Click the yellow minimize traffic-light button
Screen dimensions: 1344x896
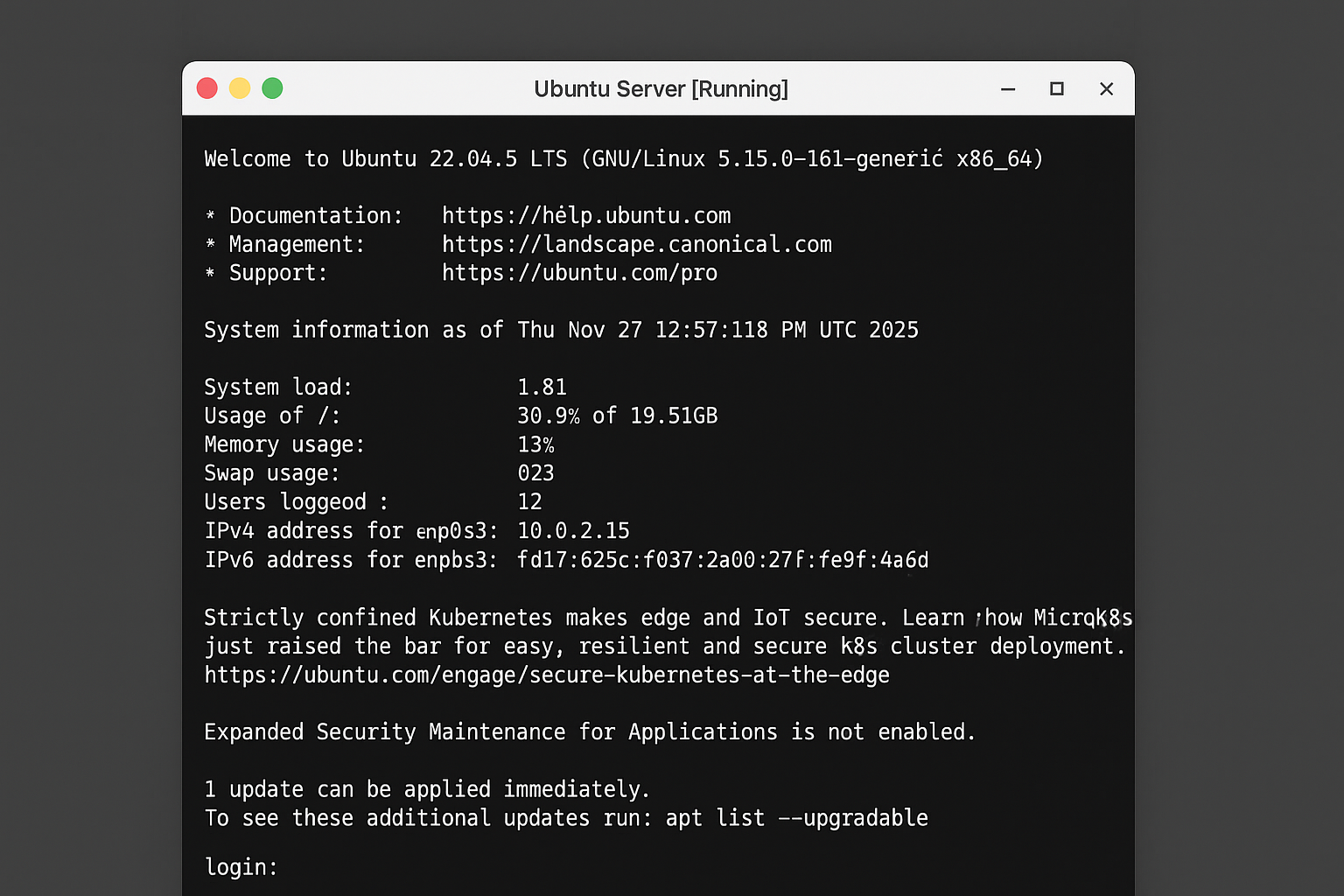tap(240, 88)
